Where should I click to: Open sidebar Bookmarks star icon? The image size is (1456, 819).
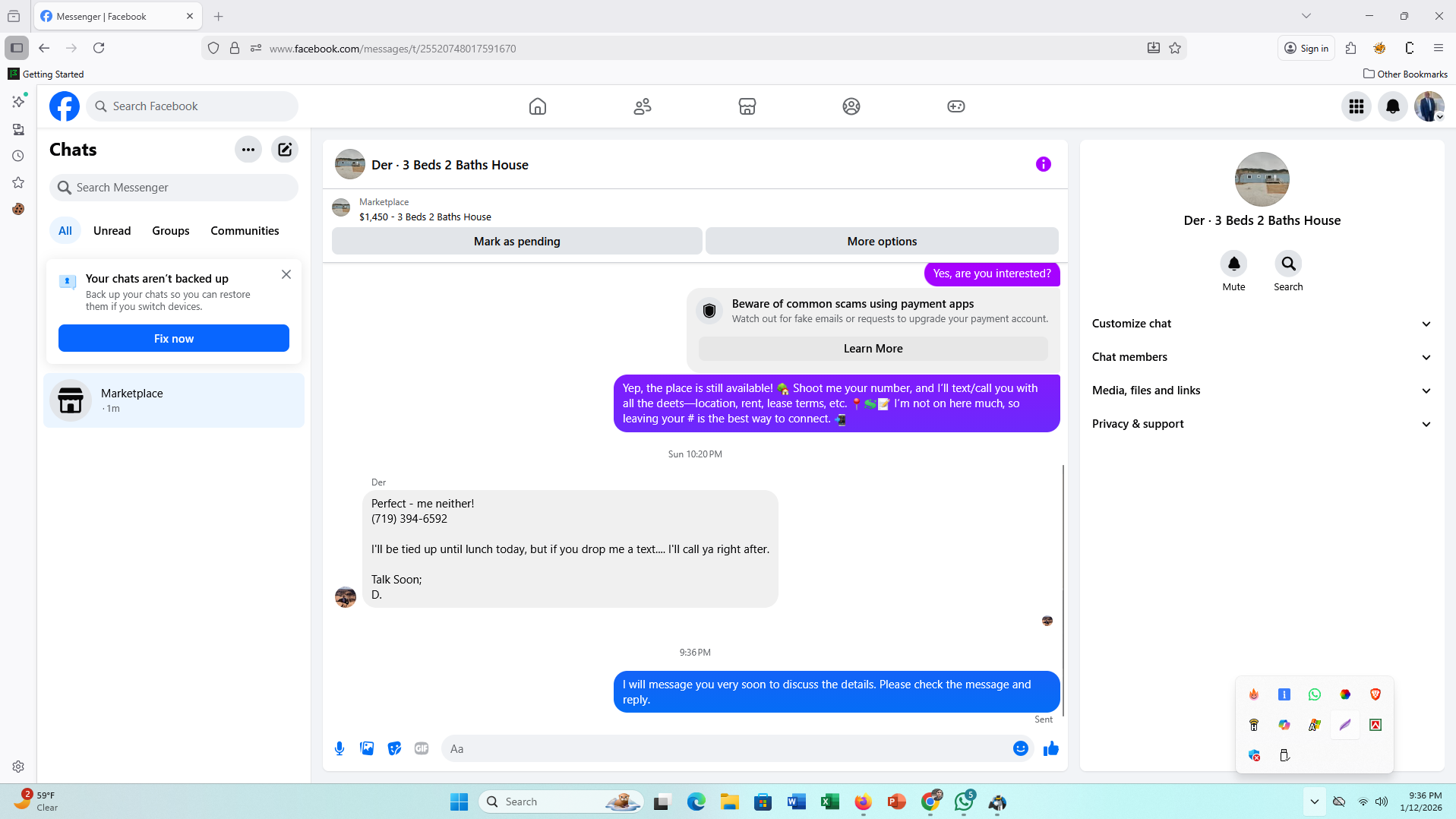pos(18,182)
